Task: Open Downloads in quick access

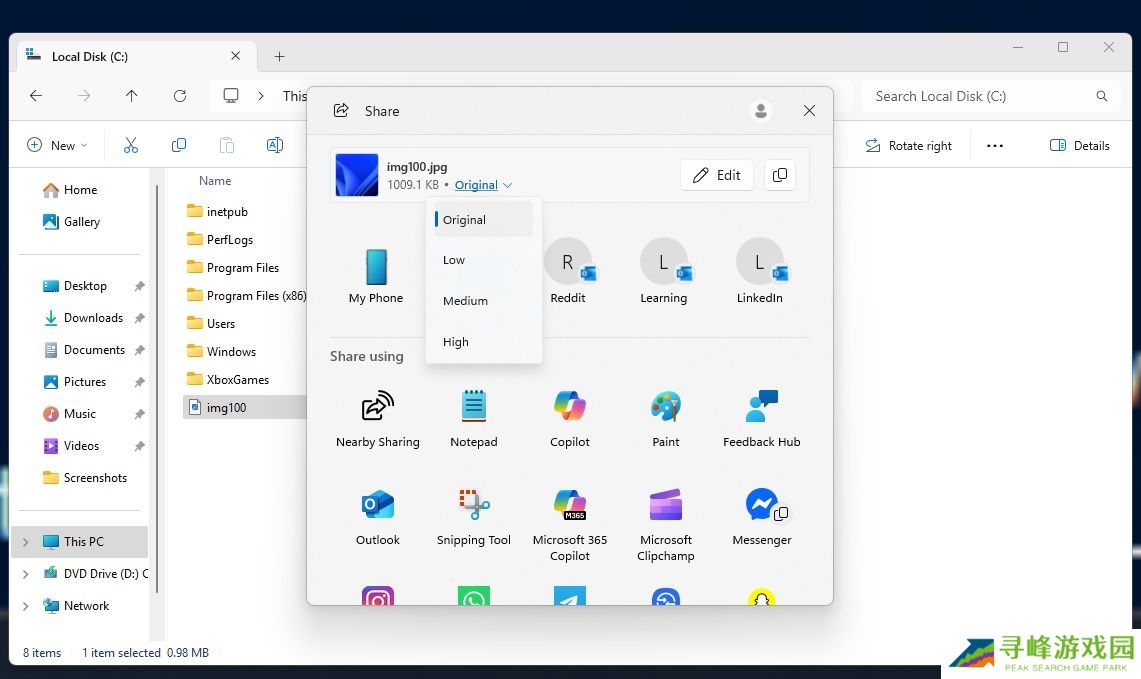Action: click(x=84, y=318)
